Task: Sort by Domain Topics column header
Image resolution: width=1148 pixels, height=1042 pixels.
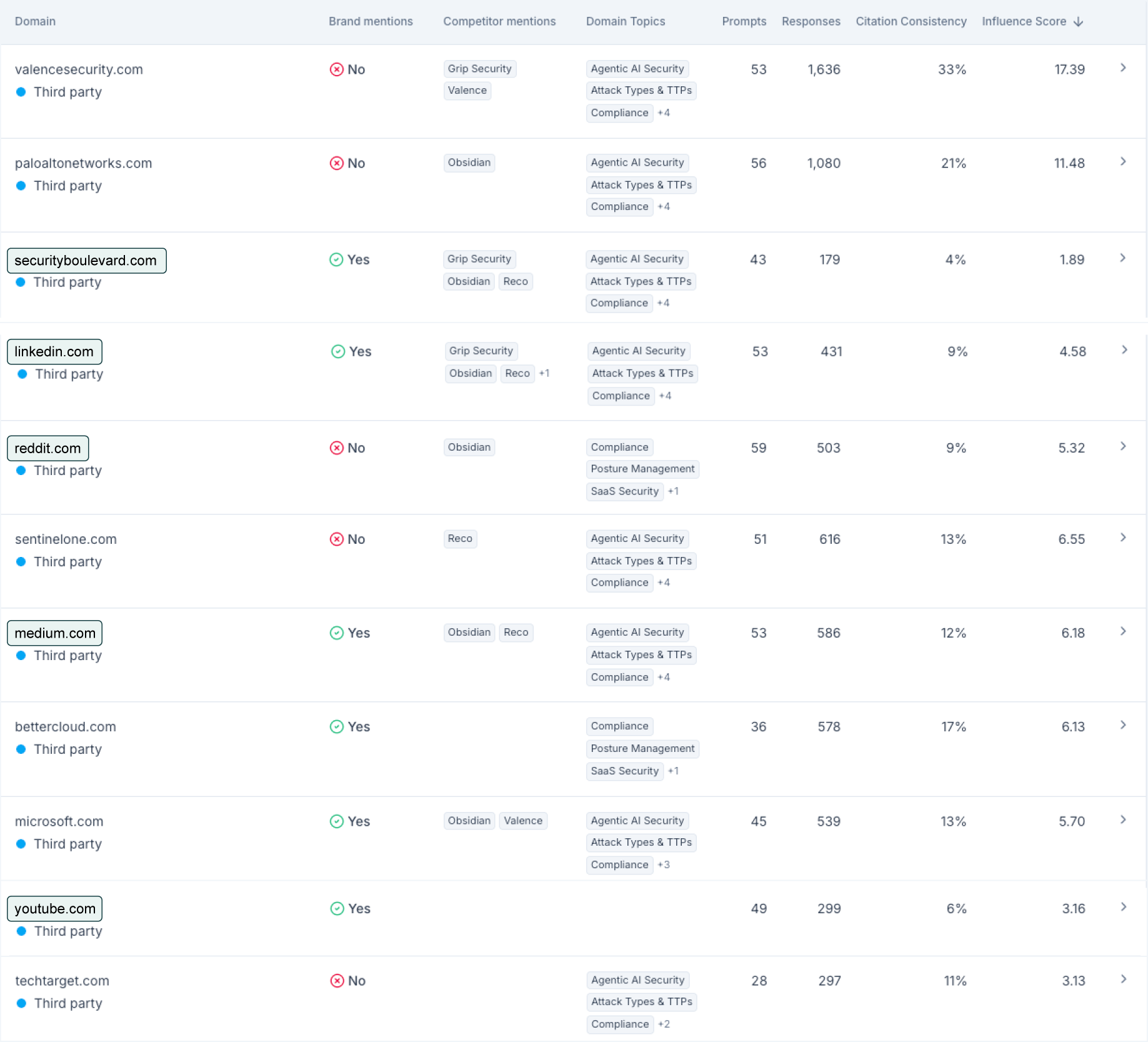Action: (x=626, y=21)
